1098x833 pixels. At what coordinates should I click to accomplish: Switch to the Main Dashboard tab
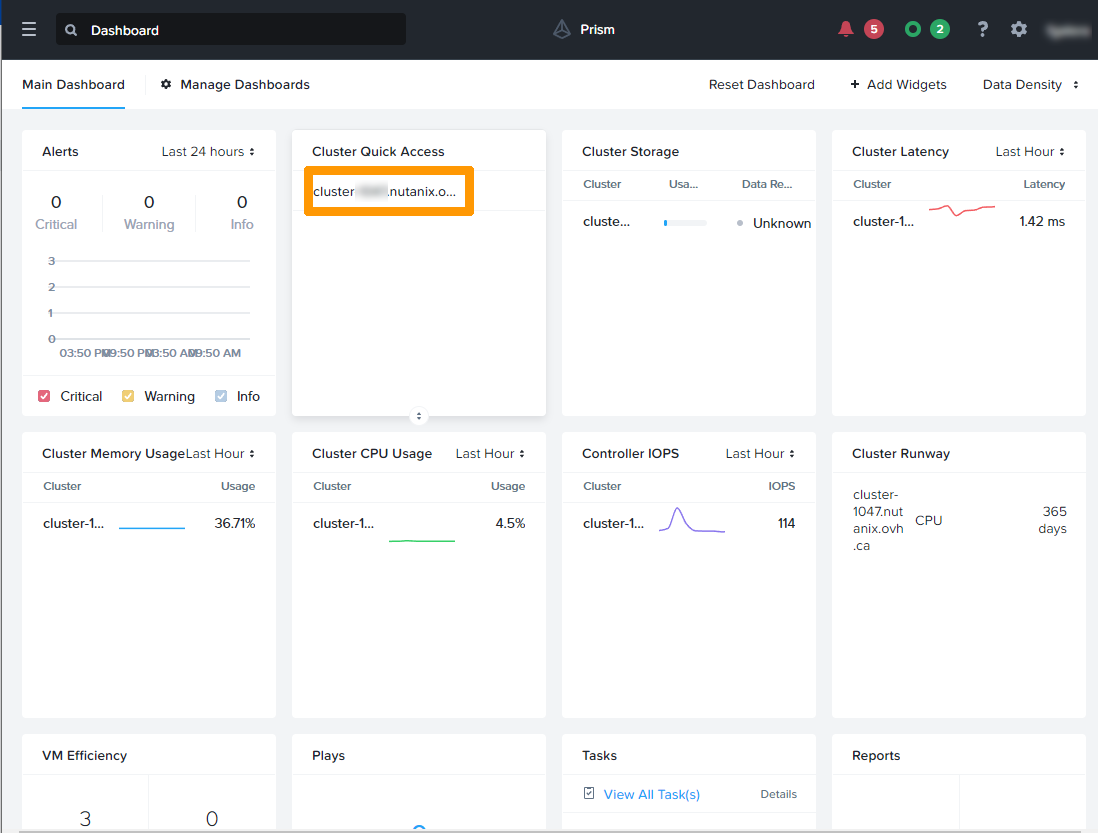point(73,85)
